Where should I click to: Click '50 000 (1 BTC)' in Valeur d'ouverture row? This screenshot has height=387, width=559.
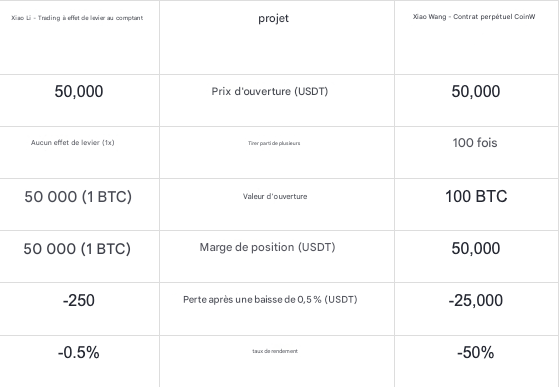tap(78, 197)
